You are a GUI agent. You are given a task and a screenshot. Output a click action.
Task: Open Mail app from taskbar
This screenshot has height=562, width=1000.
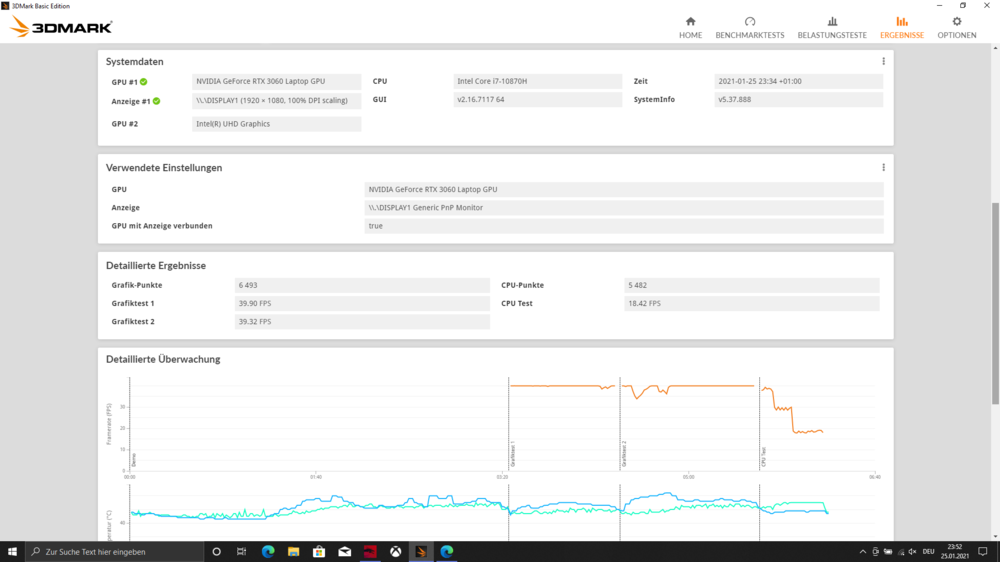(345, 551)
